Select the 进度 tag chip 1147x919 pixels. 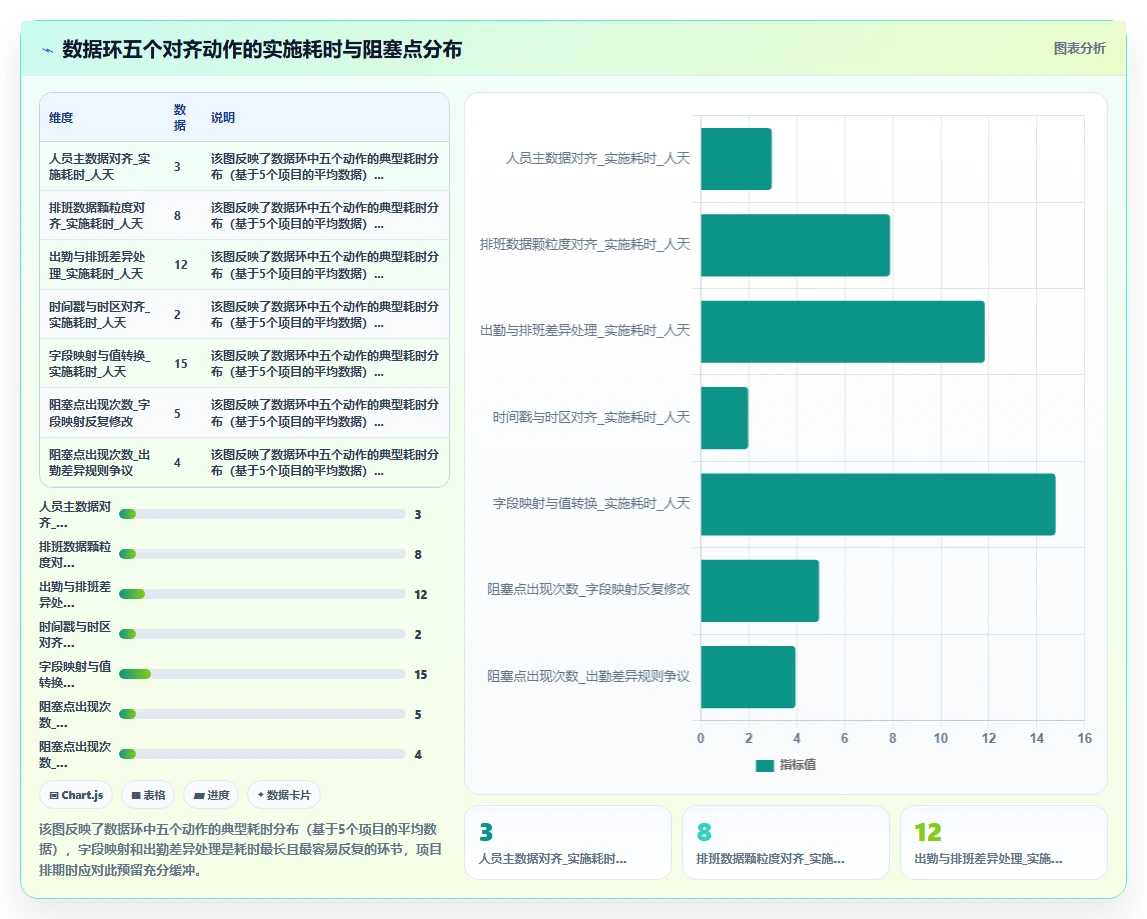(x=211, y=795)
